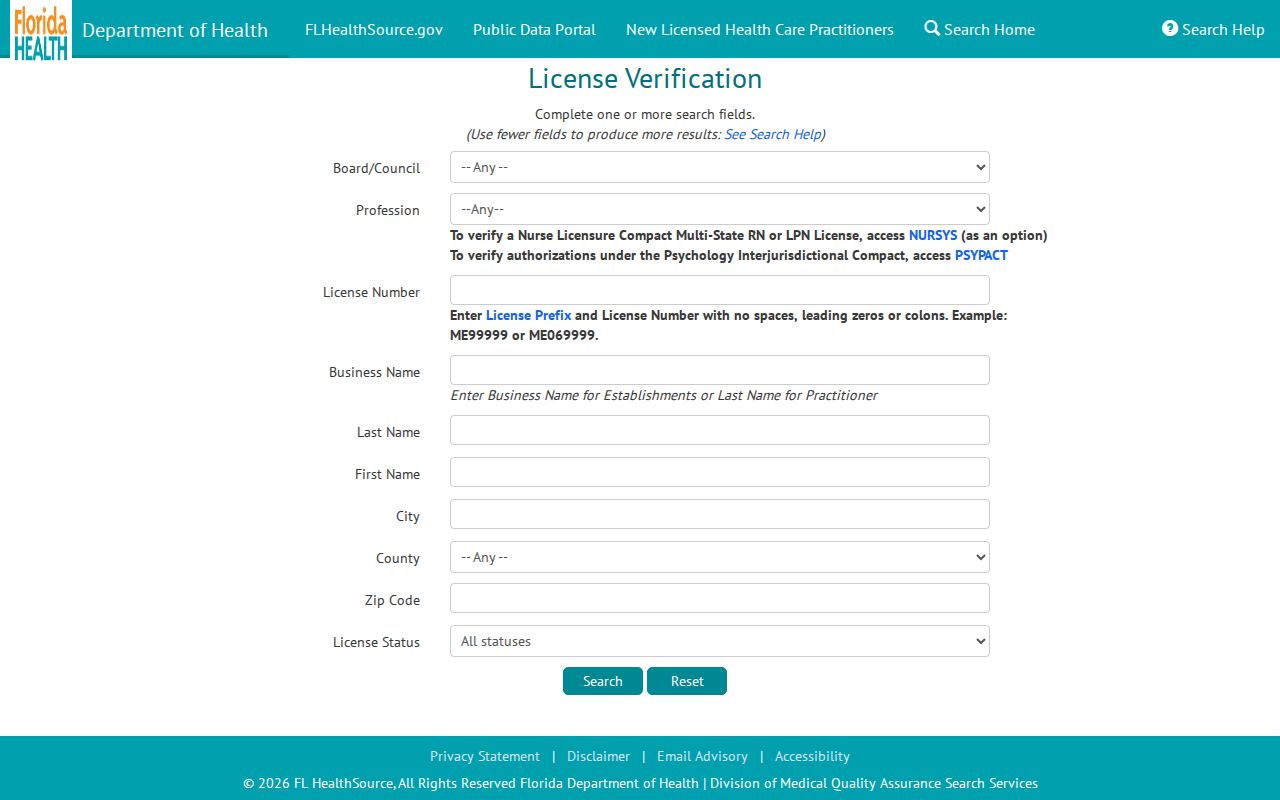
Task: Click the Board/Council label
Action: (x=376, y=168)
